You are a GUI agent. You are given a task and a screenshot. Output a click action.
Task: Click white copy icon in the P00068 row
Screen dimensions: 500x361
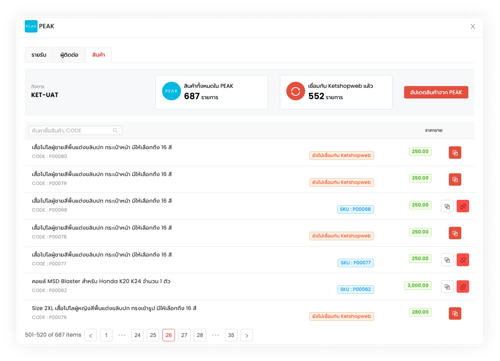point(447,206)
